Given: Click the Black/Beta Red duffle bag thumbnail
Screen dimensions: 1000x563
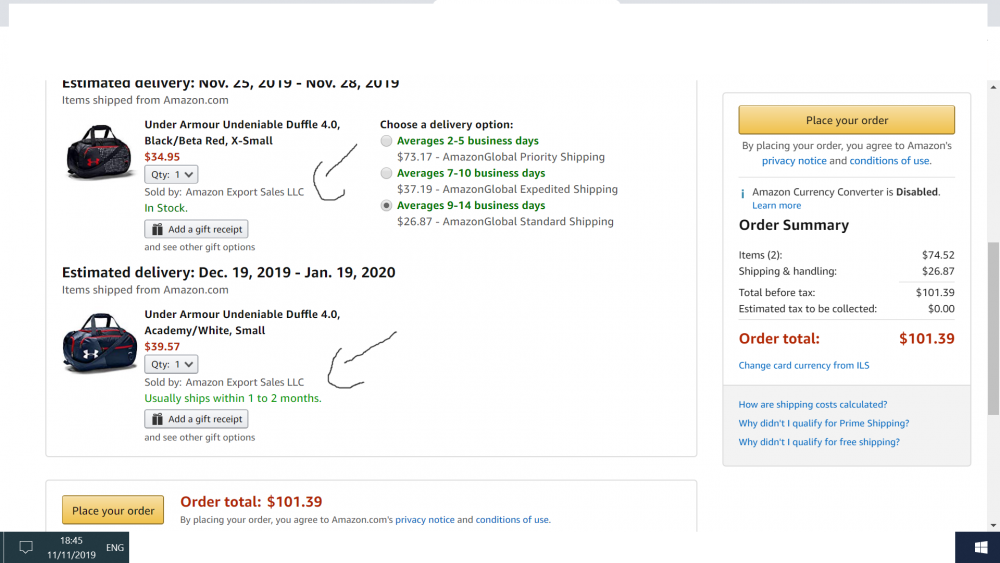Looking at the screenshot, I should 99,152.
